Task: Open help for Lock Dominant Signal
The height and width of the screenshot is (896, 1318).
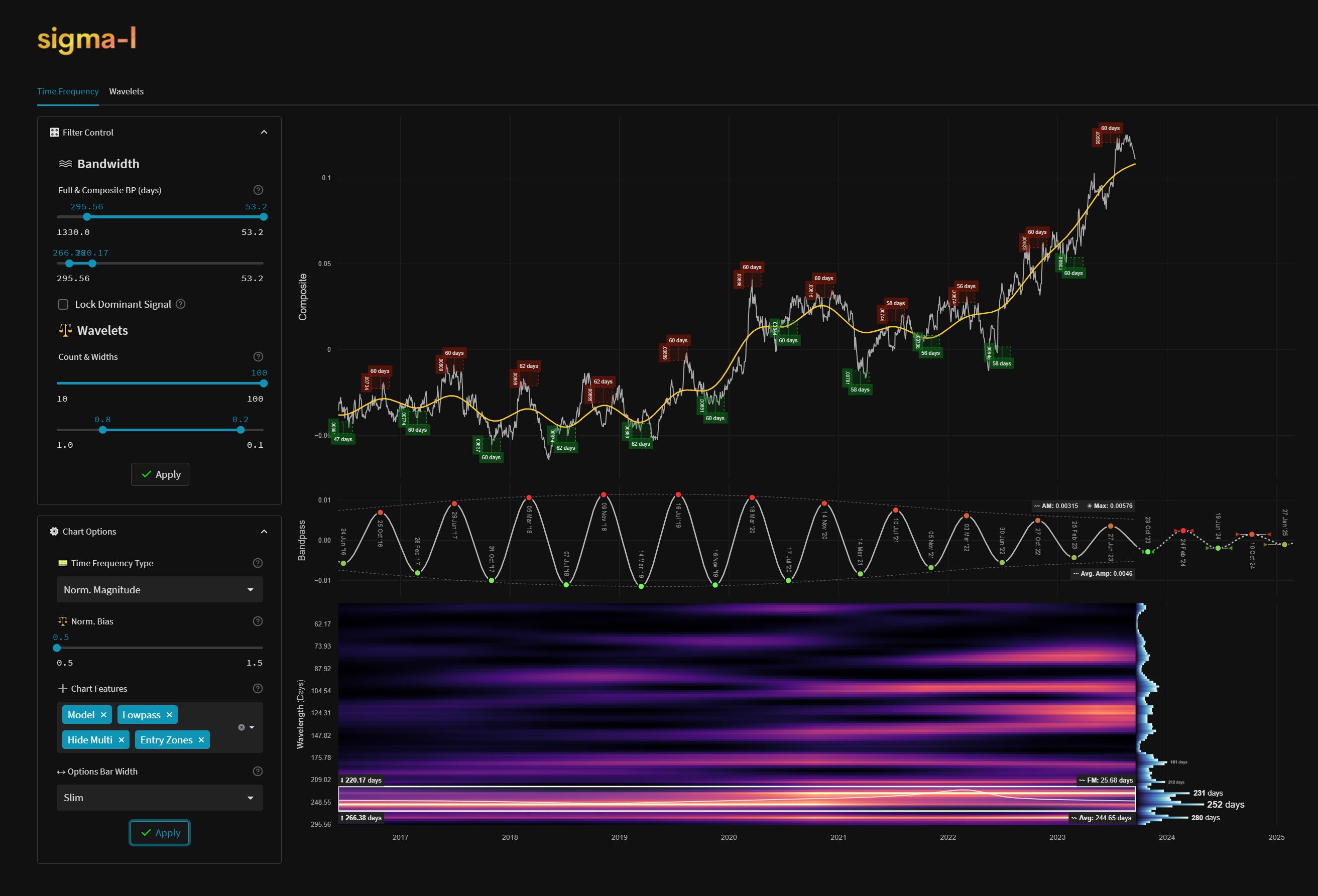Action: 180,304
